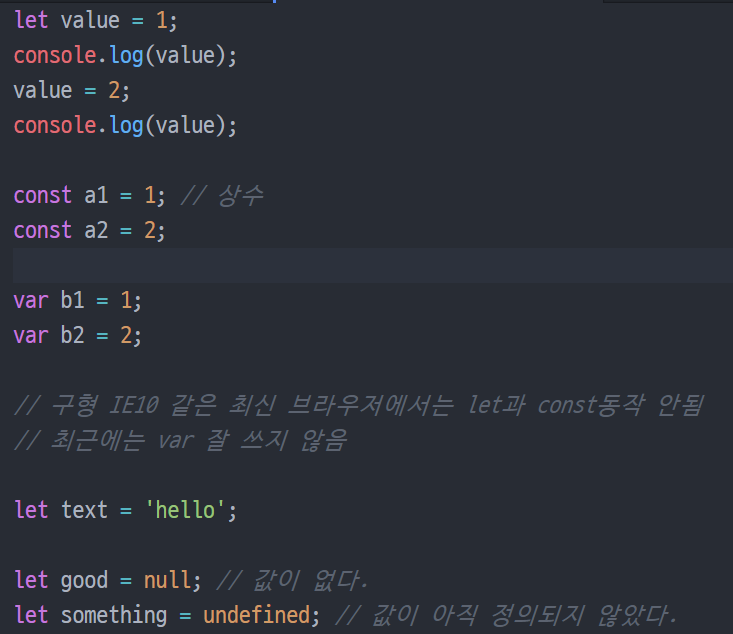Image resolution: width=733 pixels, height=634 pixels.
Task: Click the line 'value = 2;'
Action: (72, 91)
